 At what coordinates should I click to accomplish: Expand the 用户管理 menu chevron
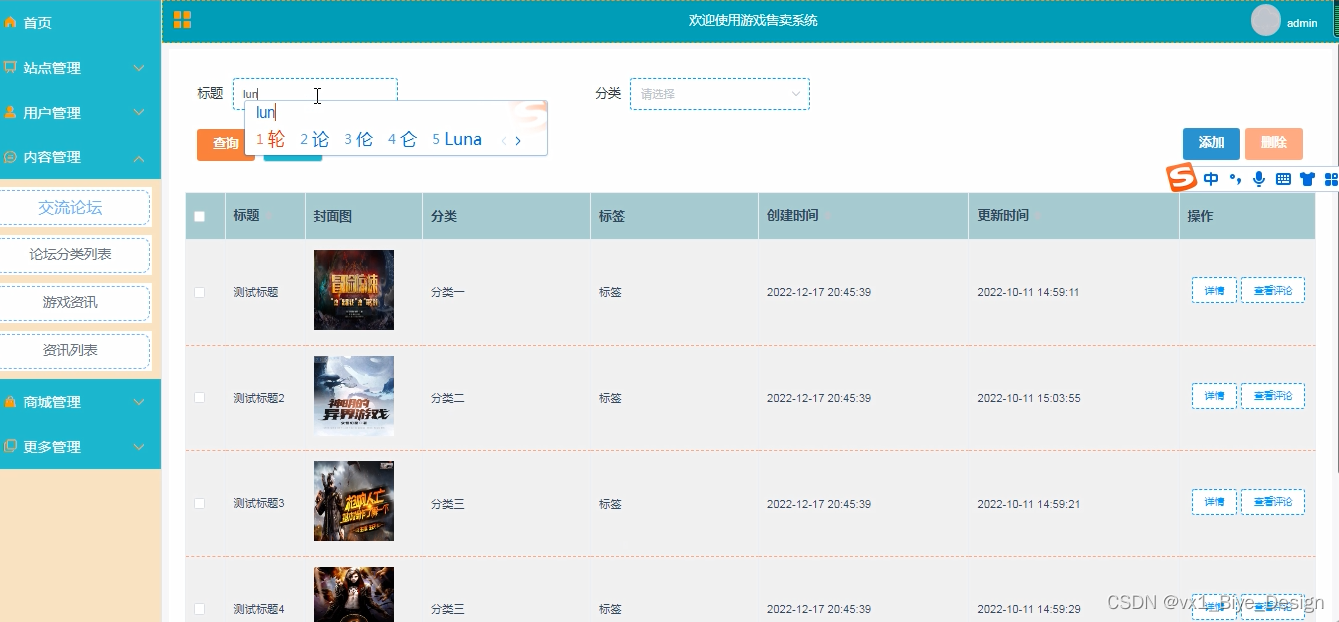pyautogui.click(x=139, y=113)
